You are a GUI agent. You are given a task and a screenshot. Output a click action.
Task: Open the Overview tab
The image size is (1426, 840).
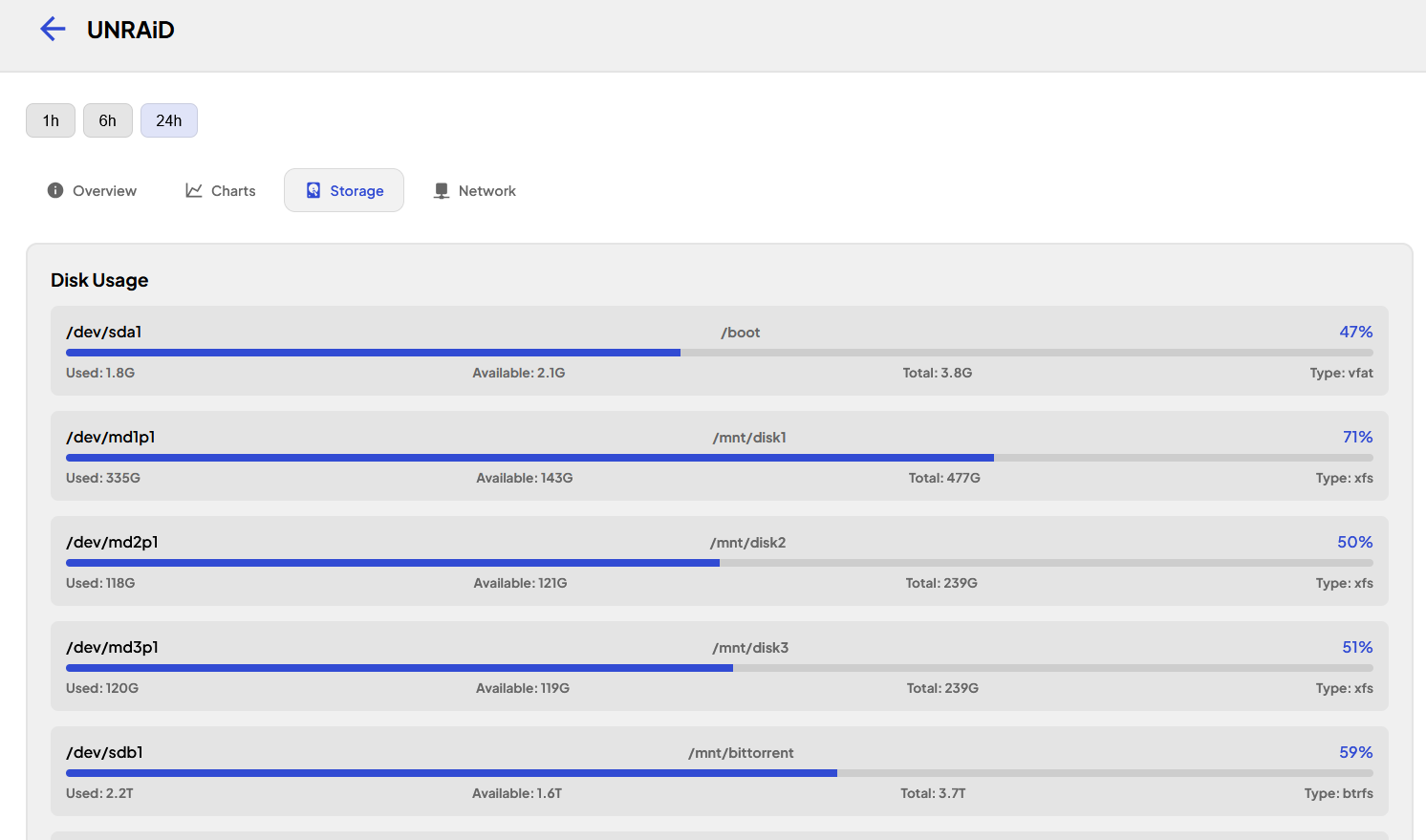click(93, 190)
